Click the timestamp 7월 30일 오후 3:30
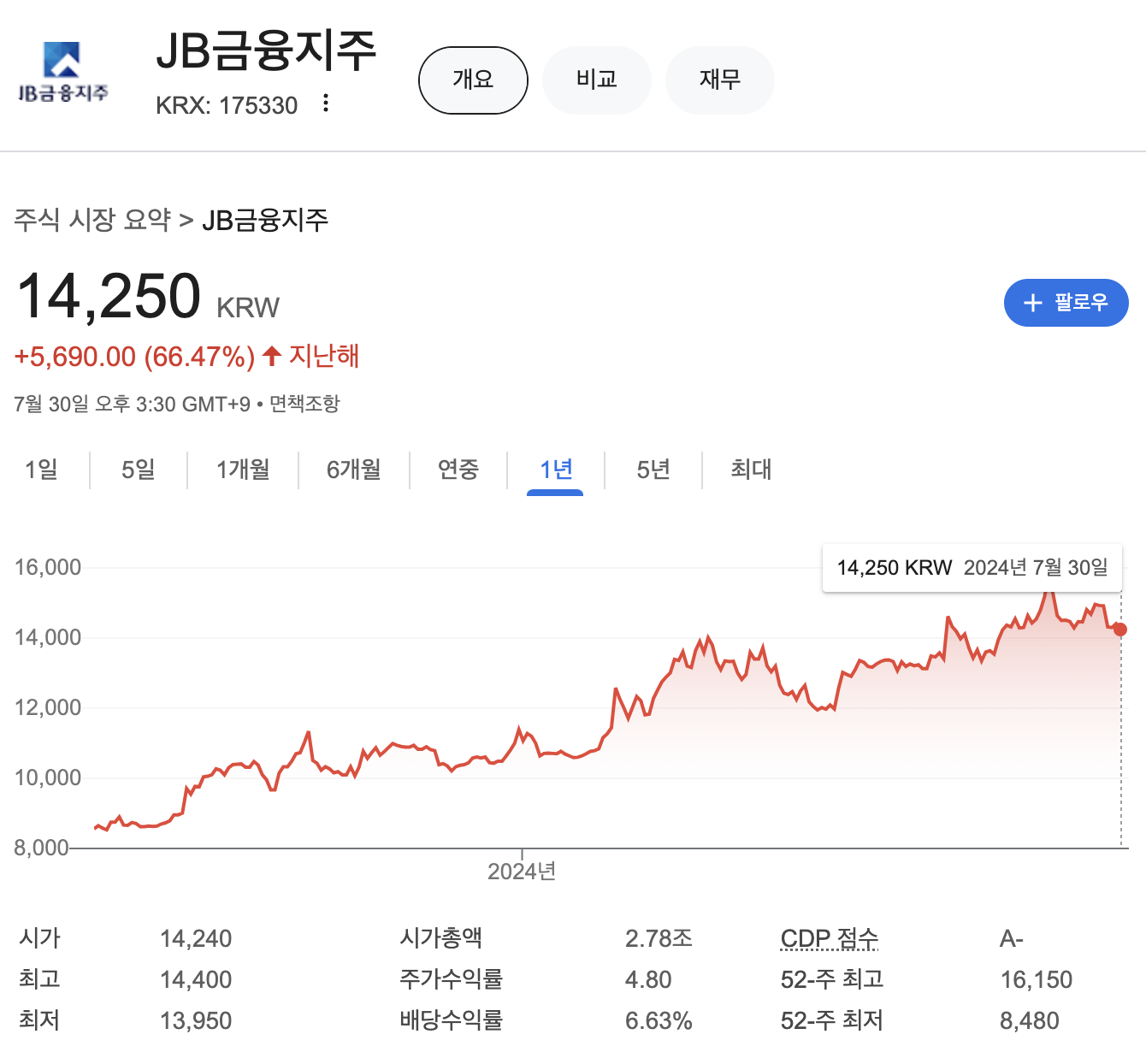This screenshot has height=1064, width=1146. (132, 404)
